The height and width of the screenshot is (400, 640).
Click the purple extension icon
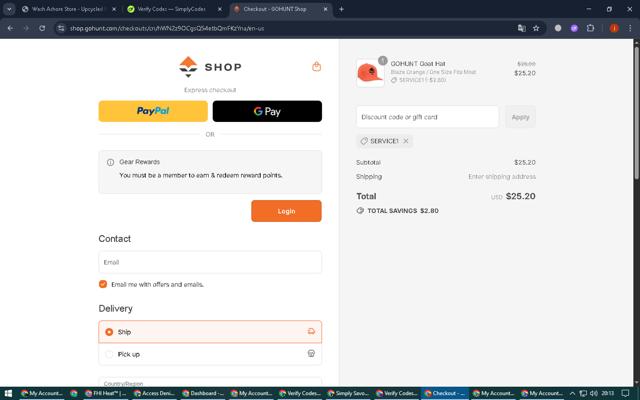(x=574, y=28)
